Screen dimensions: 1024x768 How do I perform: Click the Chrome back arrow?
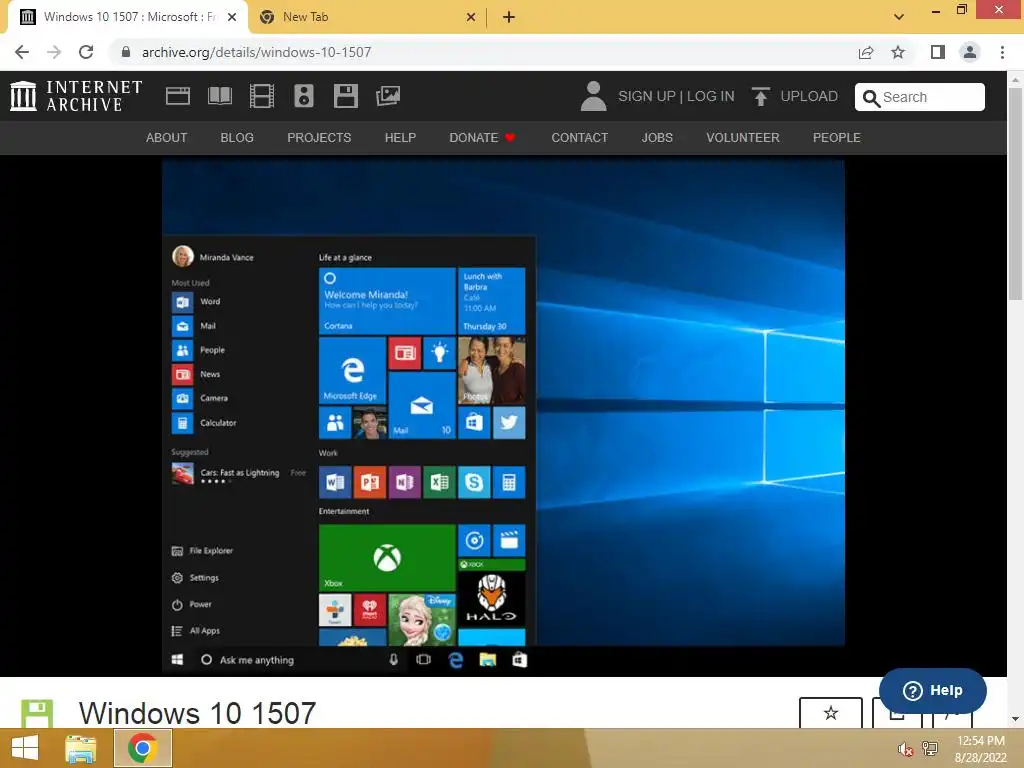[x=22, y=52]
